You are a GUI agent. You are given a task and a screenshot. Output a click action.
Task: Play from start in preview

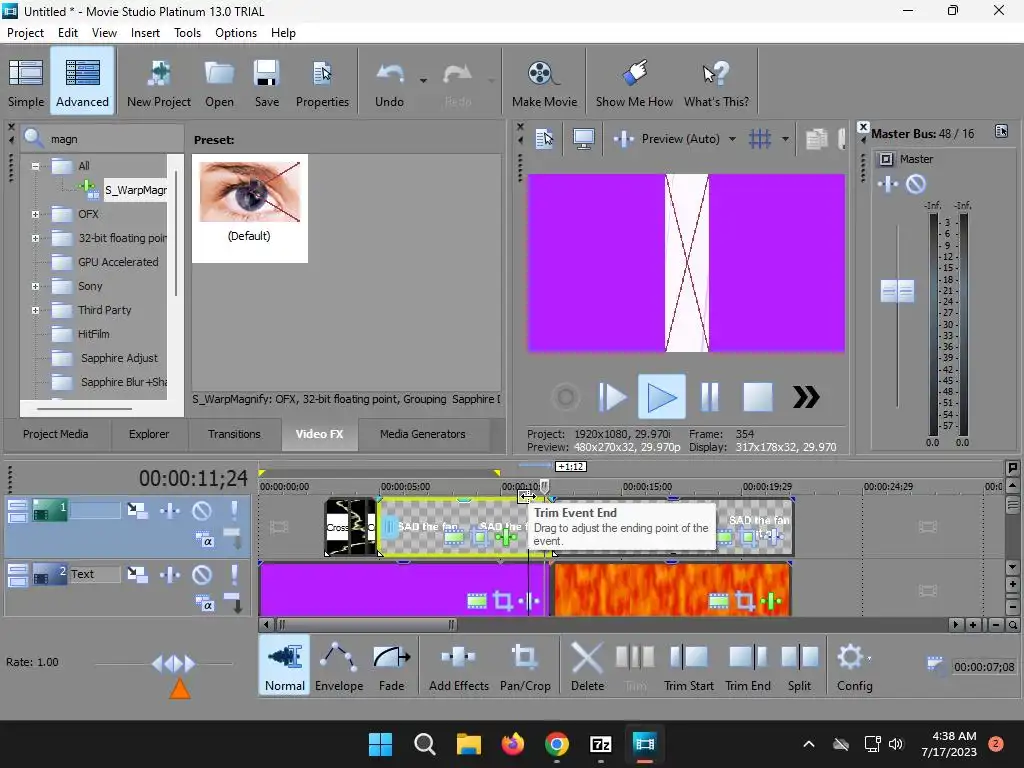(x=612, y=397)
